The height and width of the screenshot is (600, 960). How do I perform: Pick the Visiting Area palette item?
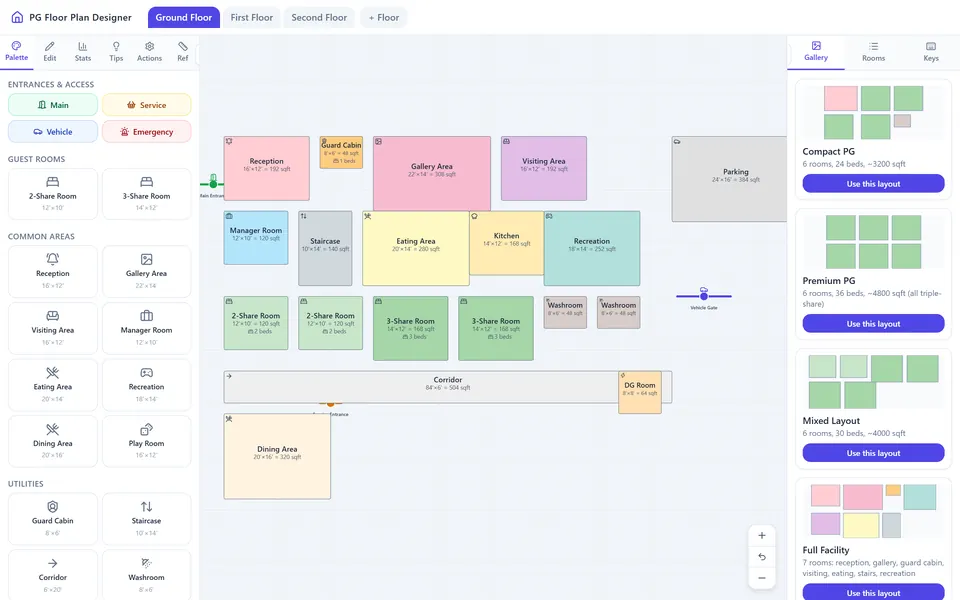point(53,328)
